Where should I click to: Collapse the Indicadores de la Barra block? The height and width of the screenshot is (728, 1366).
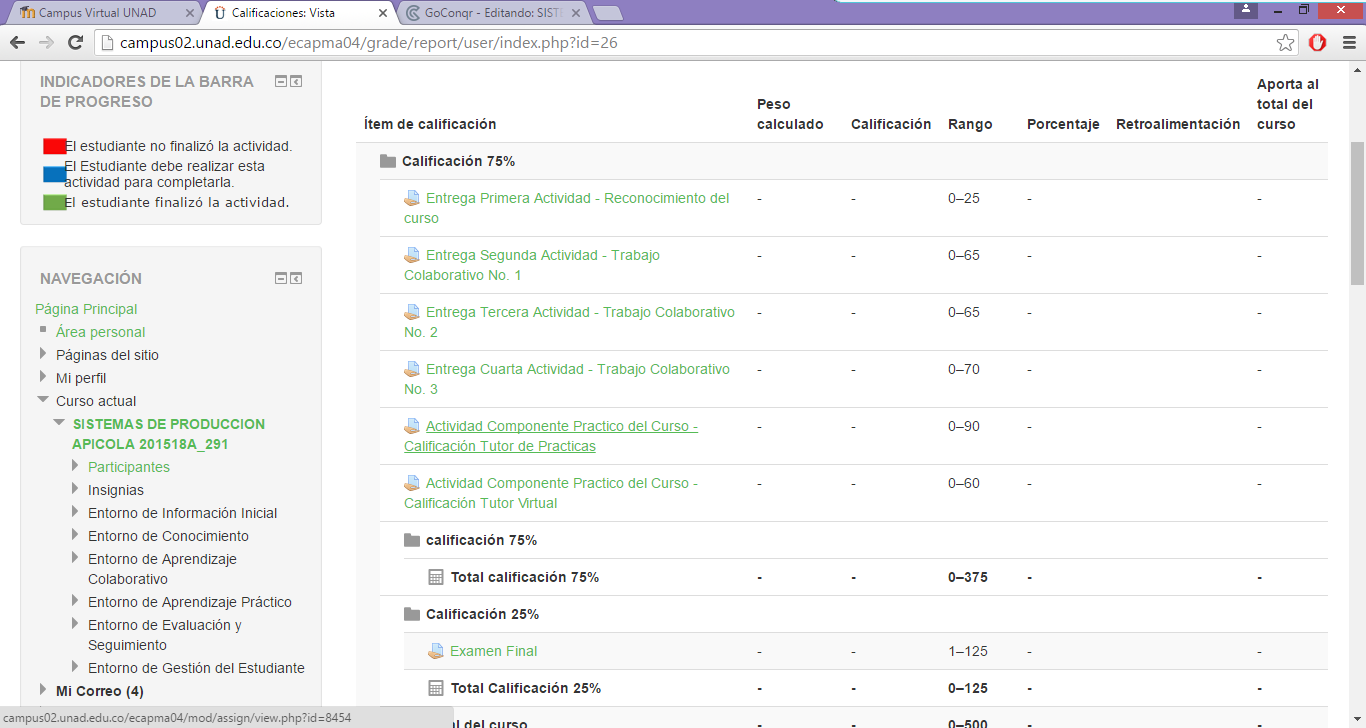(x=281, y=82)
